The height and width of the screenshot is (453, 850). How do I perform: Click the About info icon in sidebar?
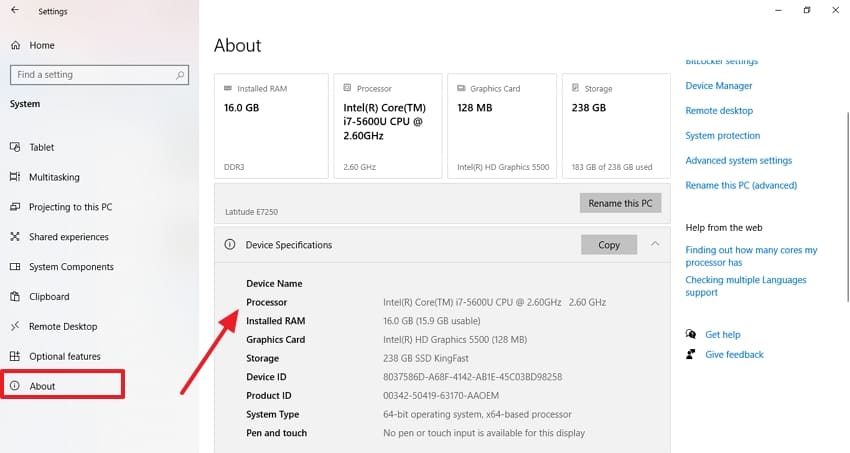[x=15, y=386]
